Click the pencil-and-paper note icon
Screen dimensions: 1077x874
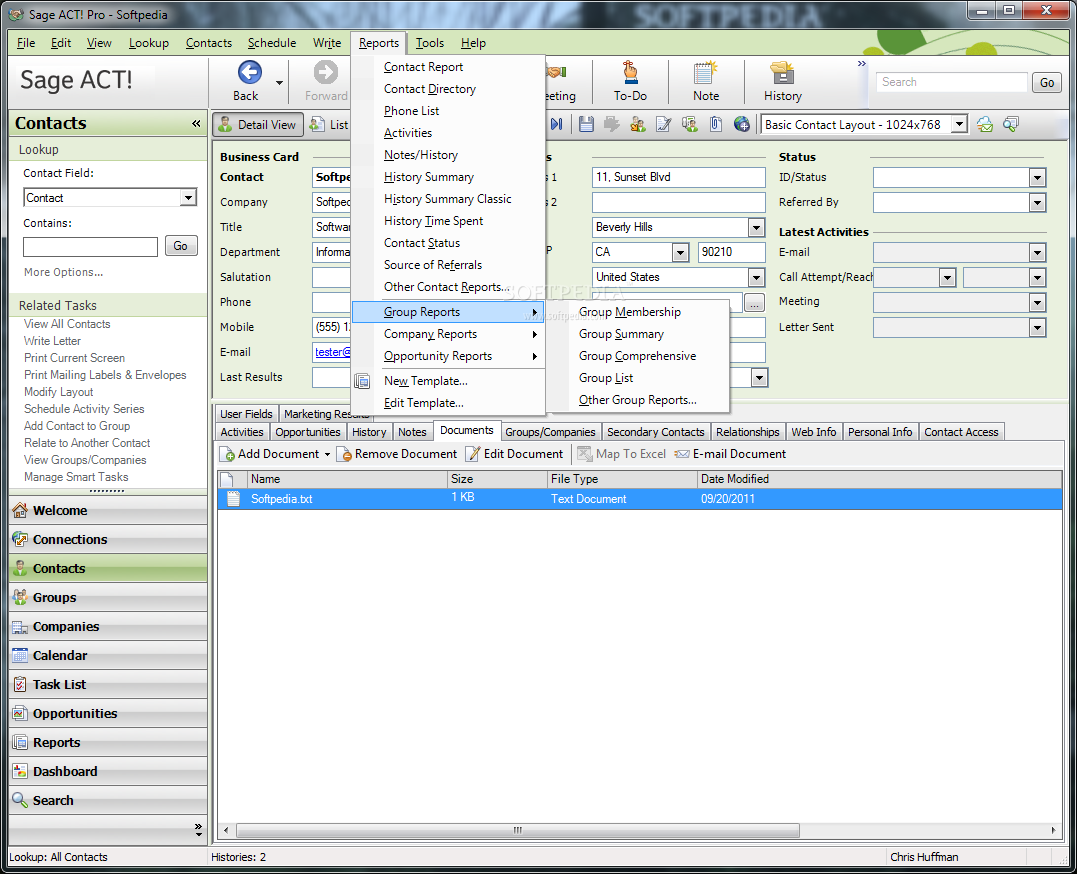click(664, 124)
